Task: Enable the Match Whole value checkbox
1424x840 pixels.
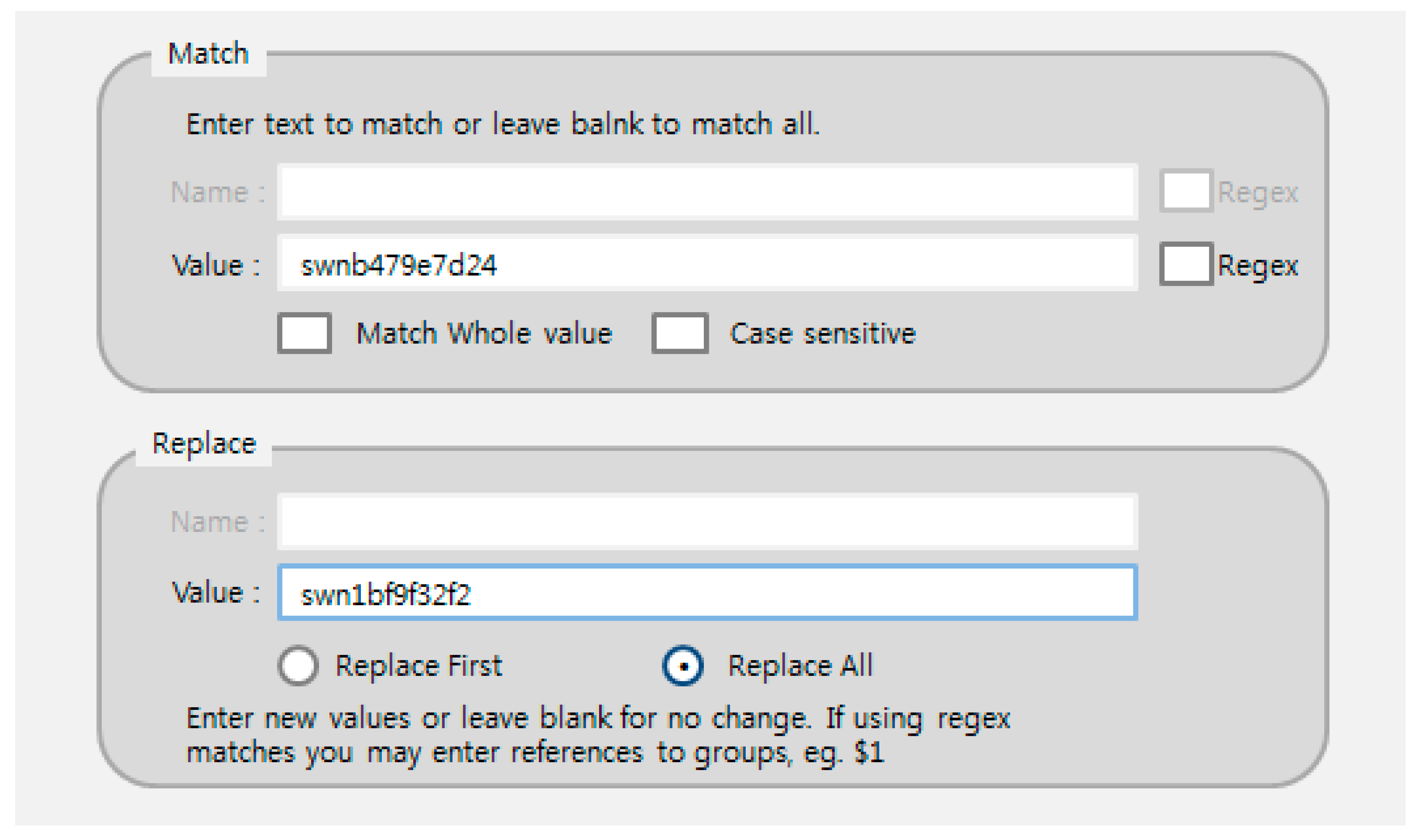Action: click(305, 334)
